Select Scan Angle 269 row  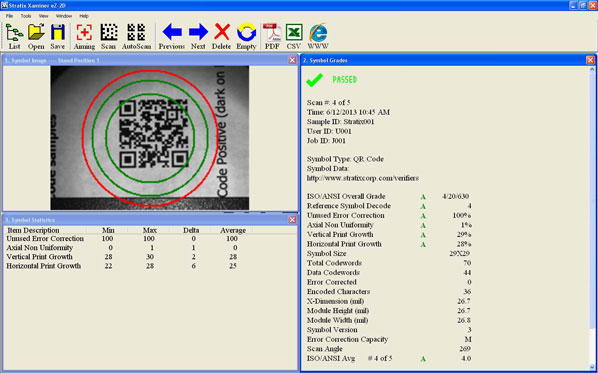389,349
